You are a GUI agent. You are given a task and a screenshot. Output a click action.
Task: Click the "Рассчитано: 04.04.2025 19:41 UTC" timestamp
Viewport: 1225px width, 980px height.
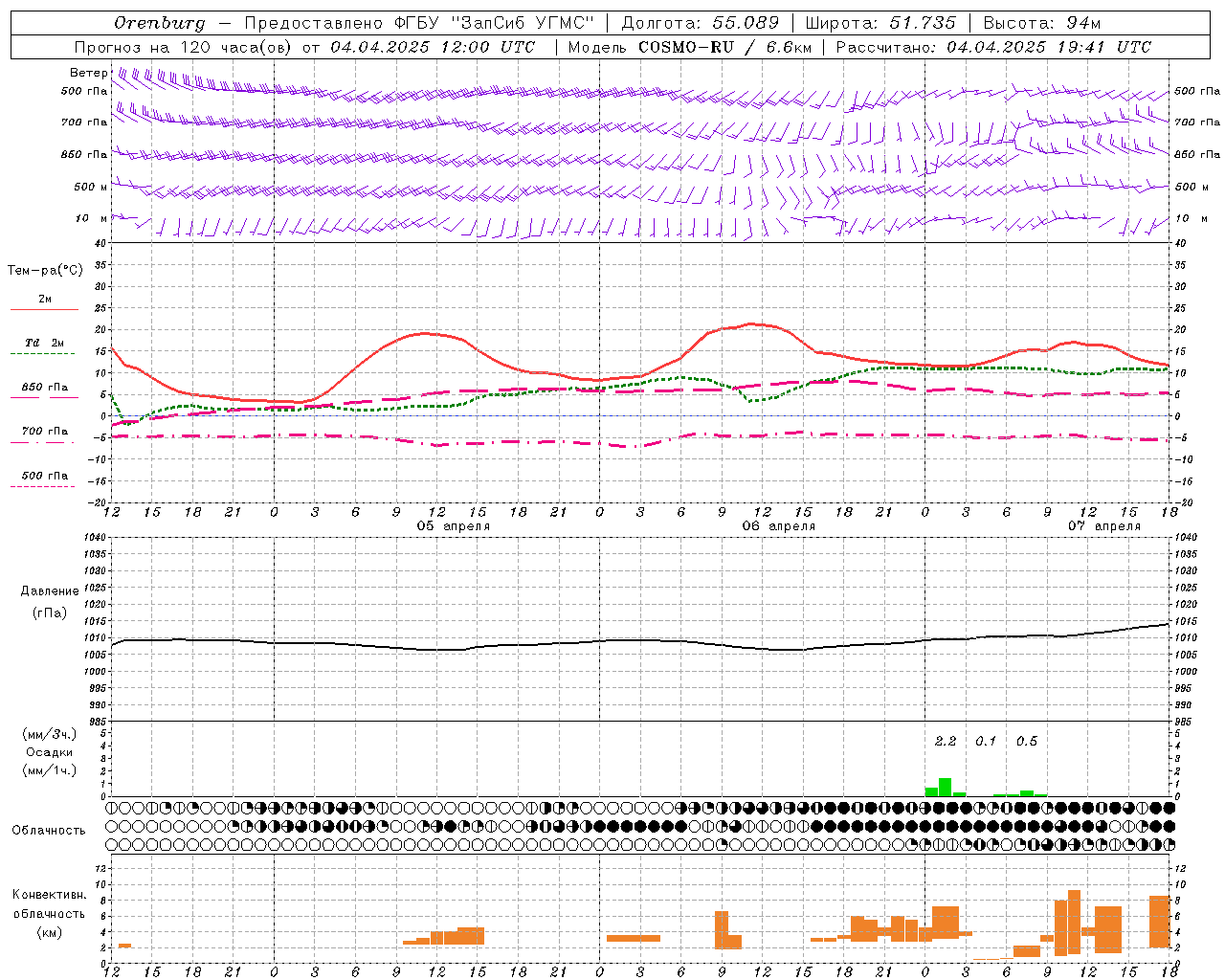(x=993, y=47)
